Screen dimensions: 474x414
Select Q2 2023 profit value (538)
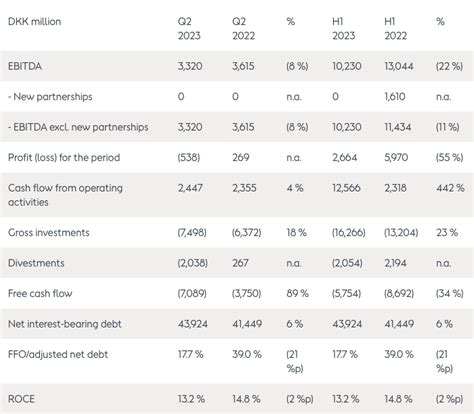[x=189, y=157]
